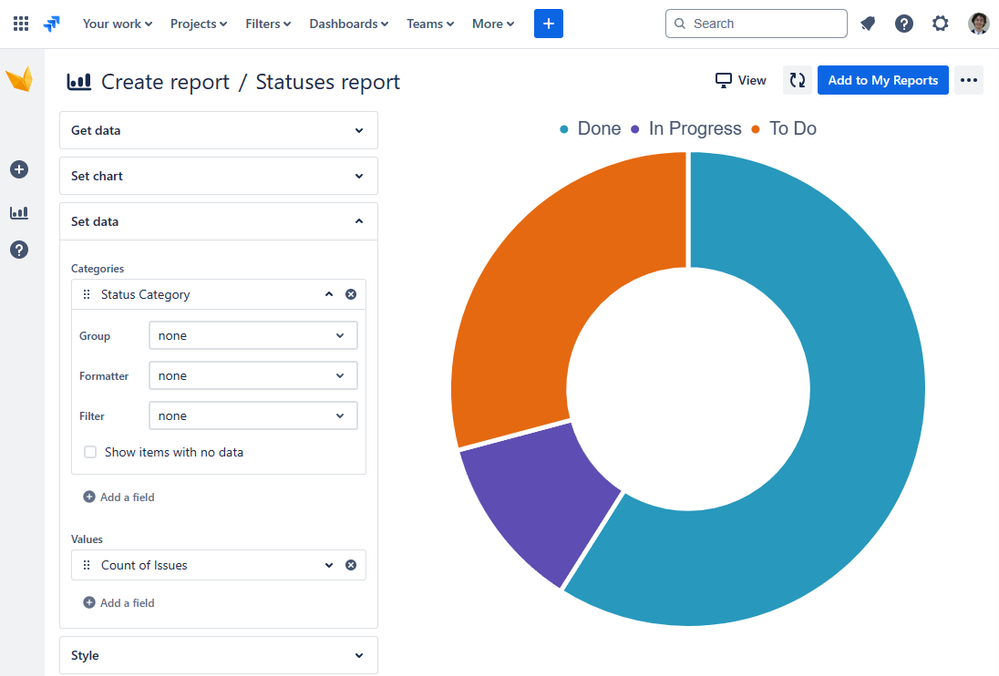
Task: Toggle the To Do legend series
Action: [784, 129]
